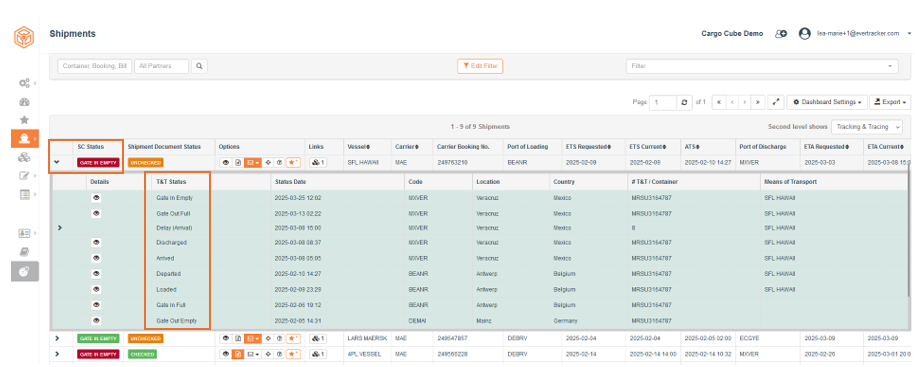This screenshot has width=915, height=367.
Task: Open the list sidebar icon
Action: point(24,195)
